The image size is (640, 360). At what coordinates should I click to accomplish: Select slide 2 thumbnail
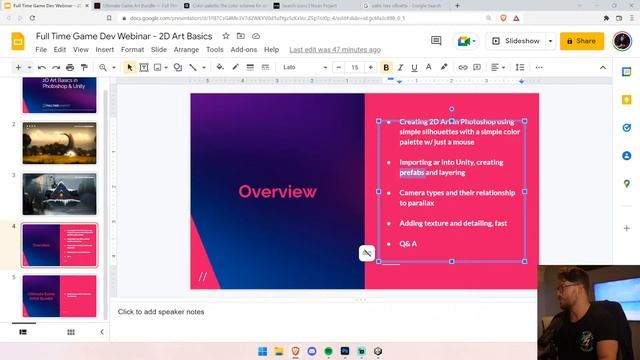[60, 143]
